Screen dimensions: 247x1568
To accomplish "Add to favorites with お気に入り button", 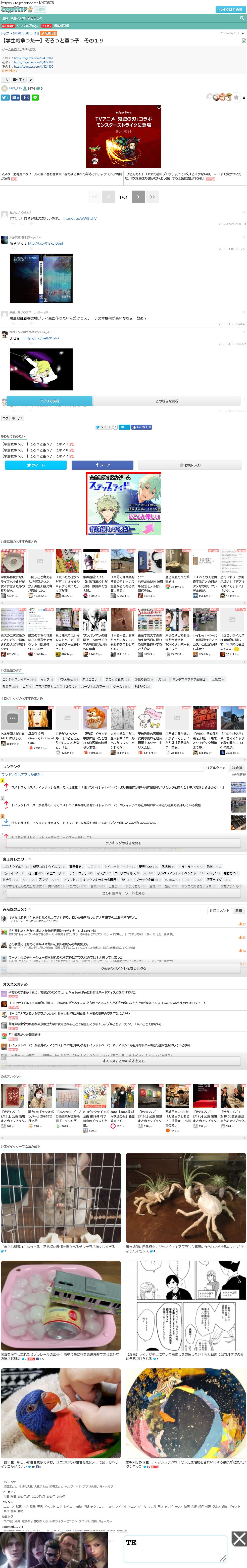I will point(190,465).
